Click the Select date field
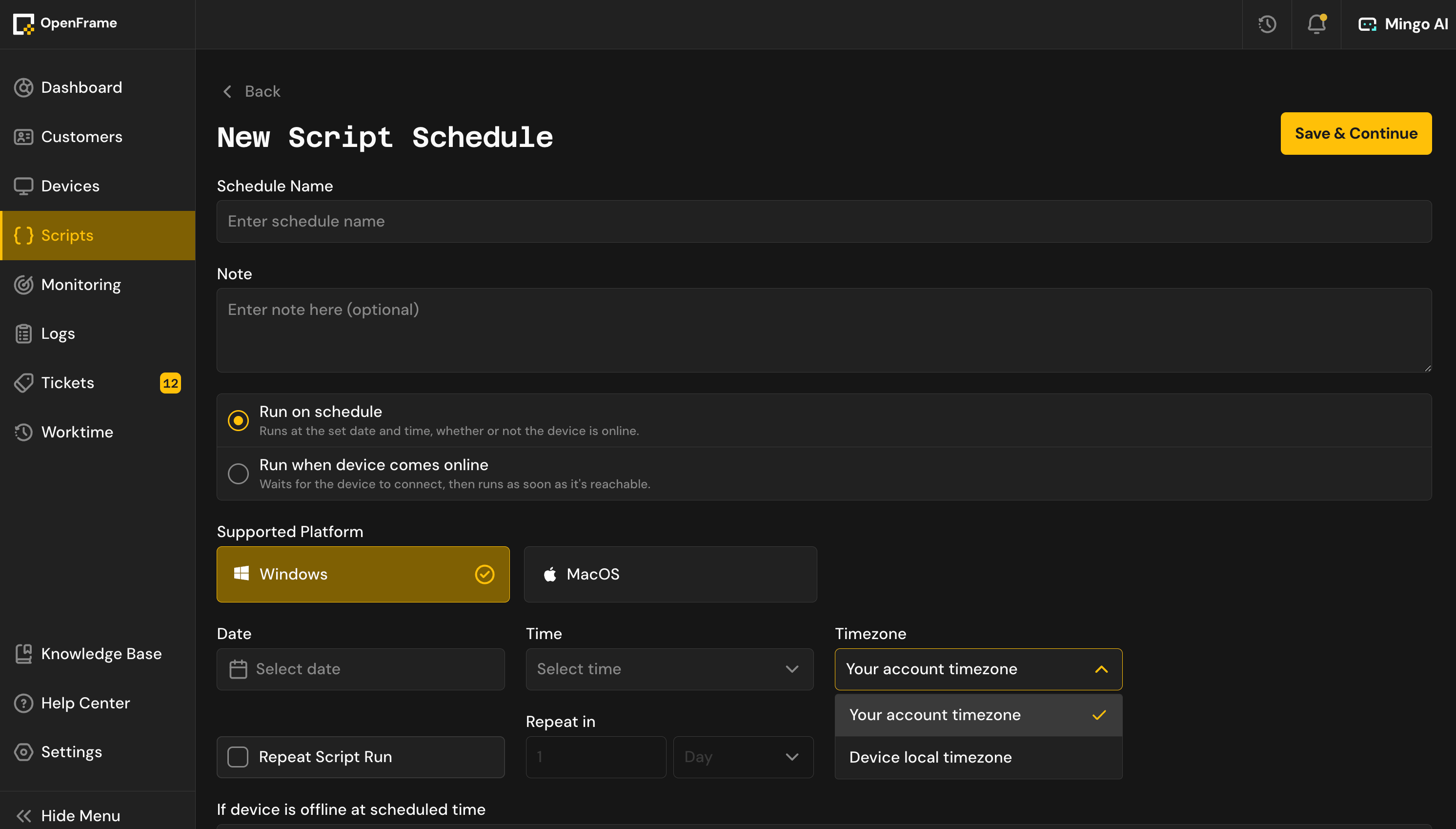This screenshot has height=829, width=1456. (x=360, y=669)
